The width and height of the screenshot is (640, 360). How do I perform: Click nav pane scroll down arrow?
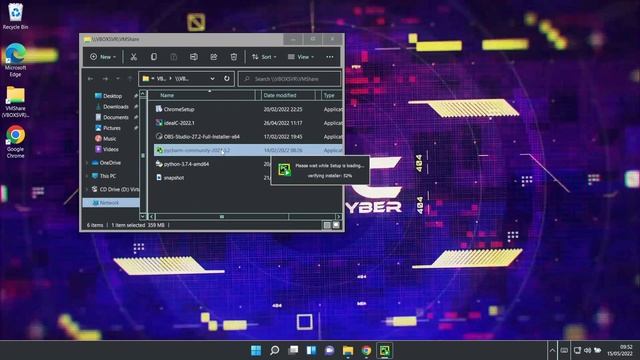(x=142, y=216)
